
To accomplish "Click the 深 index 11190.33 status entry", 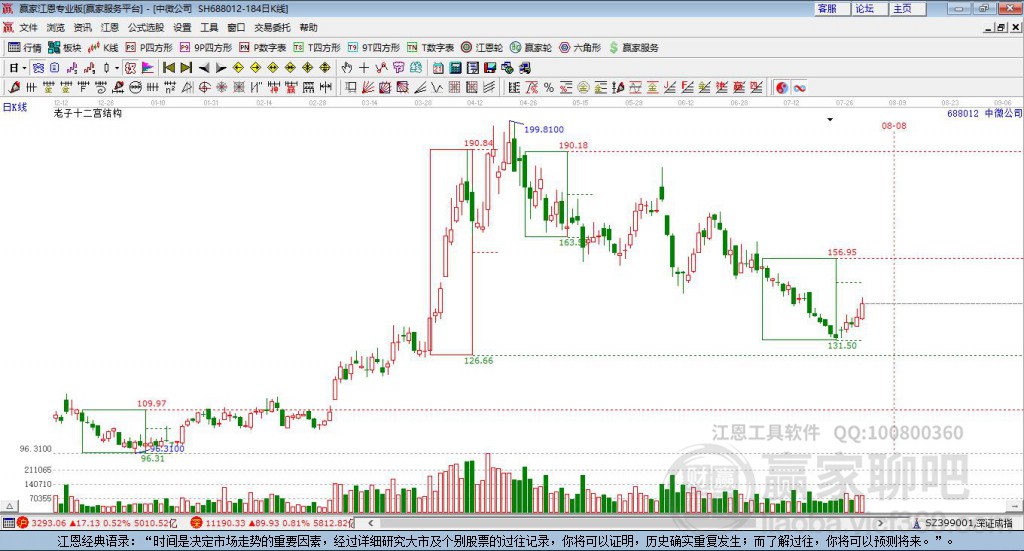I will [x=272, y=523].
